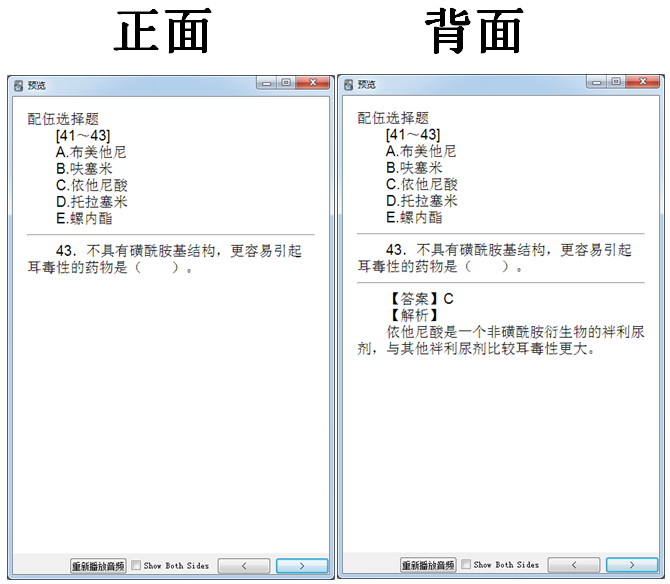
Task: Close the right preview window
Action: pyautogui.click(x=643, y=82)
